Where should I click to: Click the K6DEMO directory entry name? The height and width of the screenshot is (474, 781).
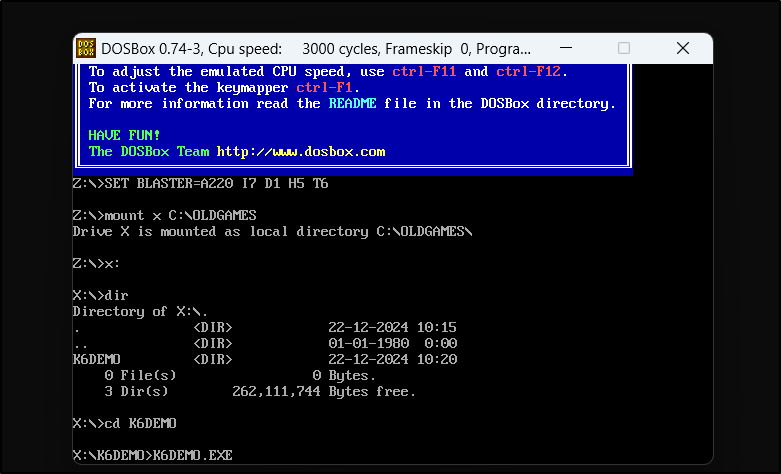(x=97, y=359)
